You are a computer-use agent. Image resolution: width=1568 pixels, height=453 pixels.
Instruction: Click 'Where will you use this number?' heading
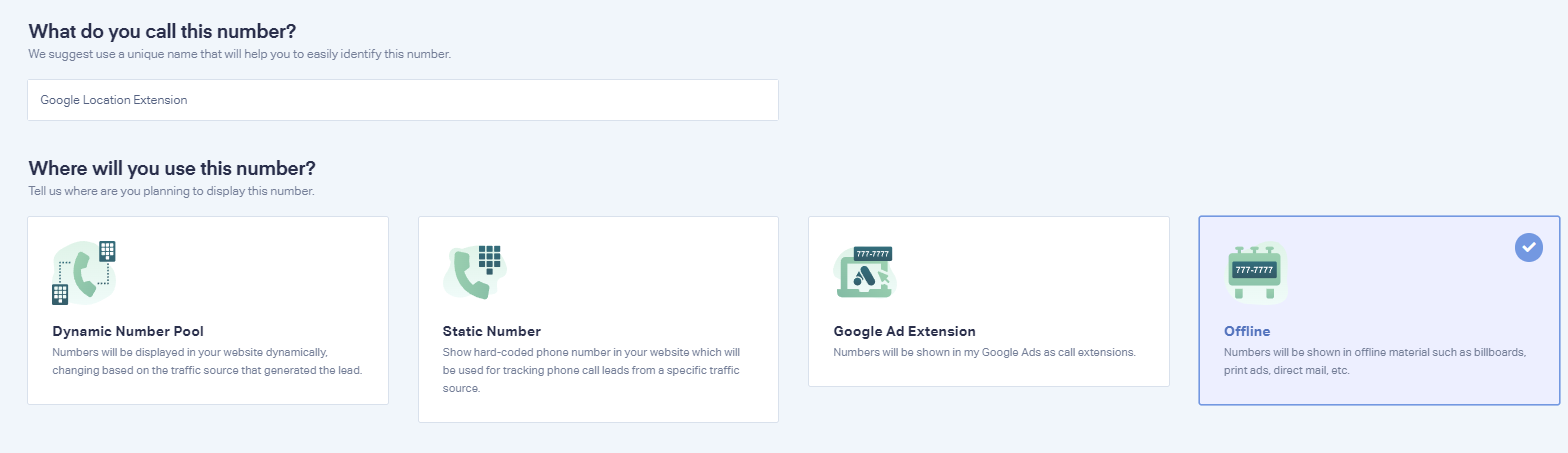point(172,168)
